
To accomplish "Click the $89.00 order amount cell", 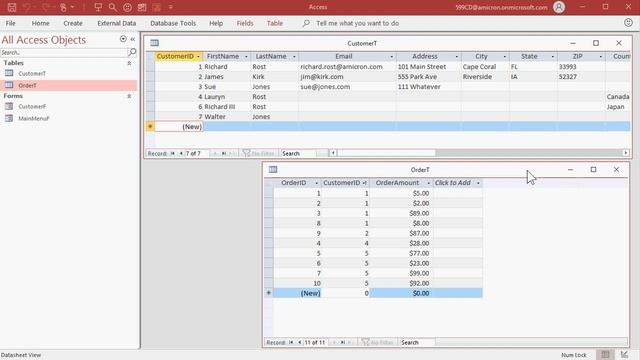I will [401, 213].
